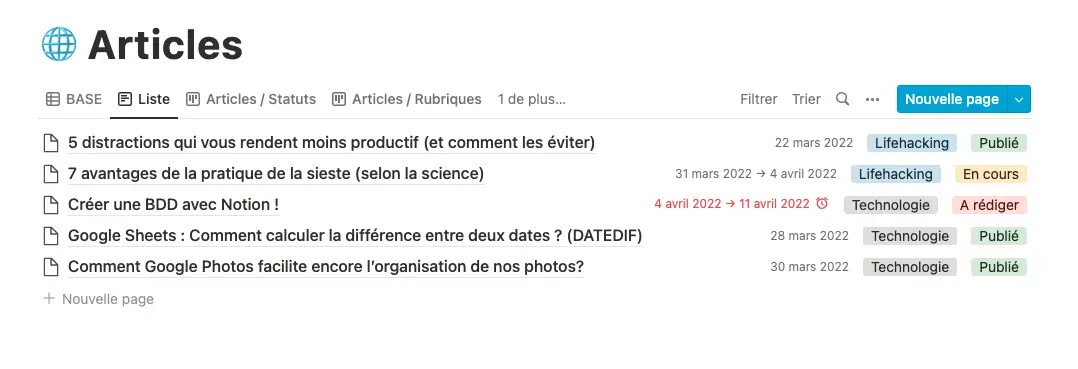1078x369 pixels.
Task: Open the three-dots view options menu
Action: [x=872, y=99]
